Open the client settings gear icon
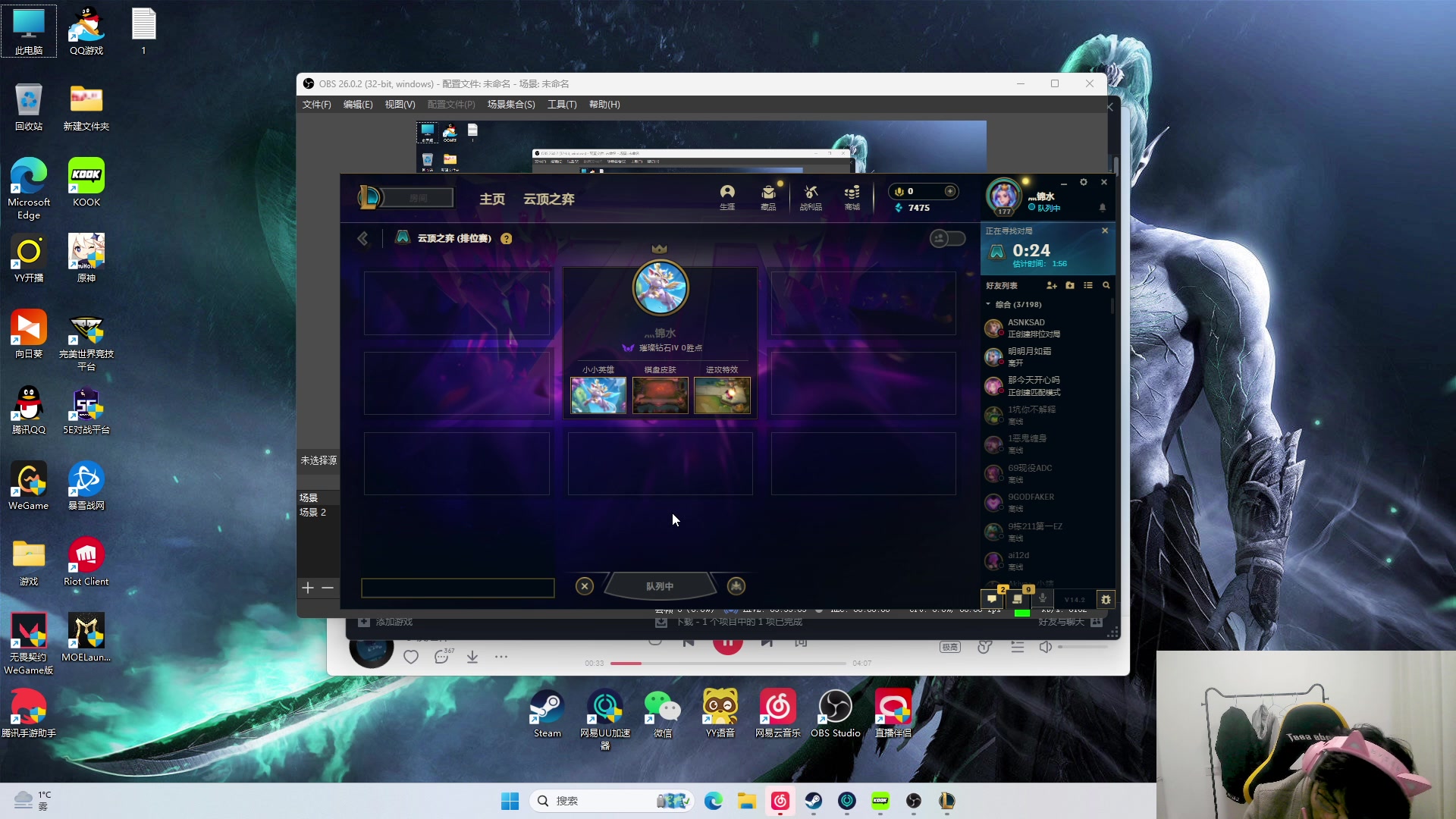 point(1084,182)
